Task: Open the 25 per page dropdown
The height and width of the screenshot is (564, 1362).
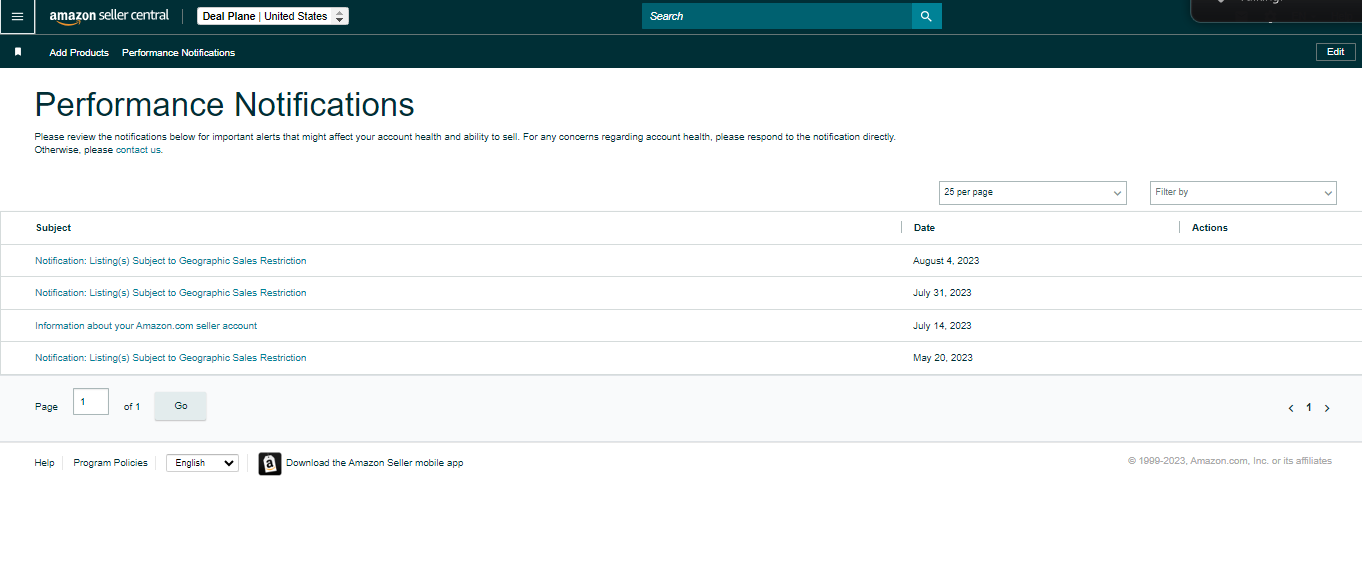Action: point(1033,192)
